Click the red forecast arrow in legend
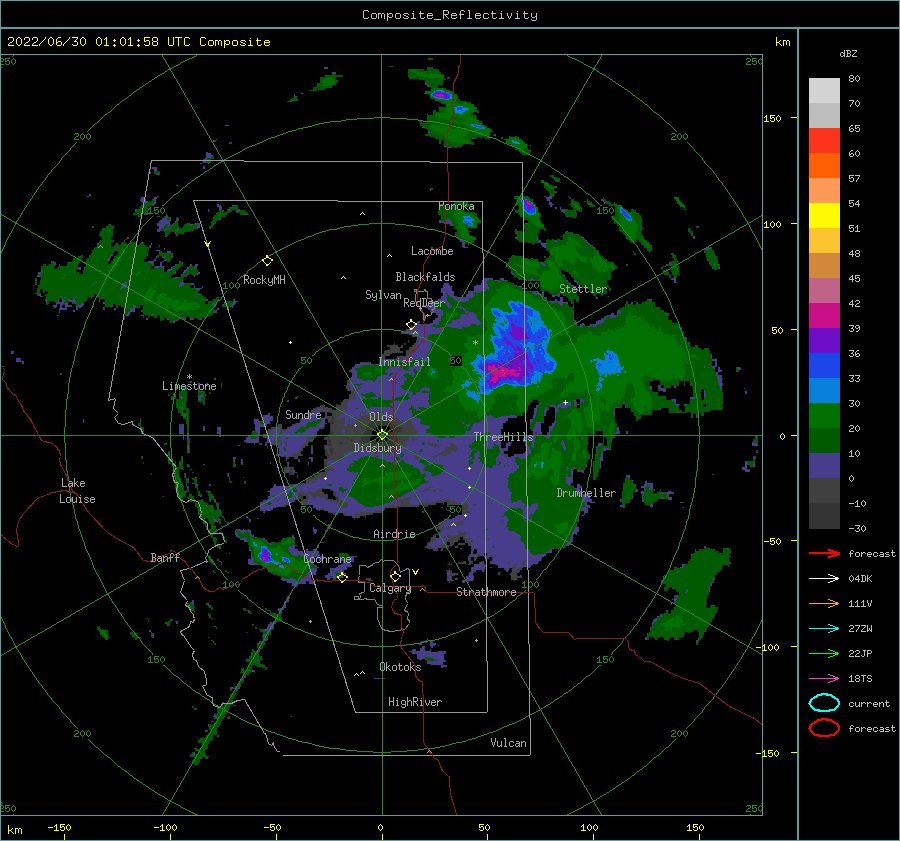900x841 pixels. (824, 553)
